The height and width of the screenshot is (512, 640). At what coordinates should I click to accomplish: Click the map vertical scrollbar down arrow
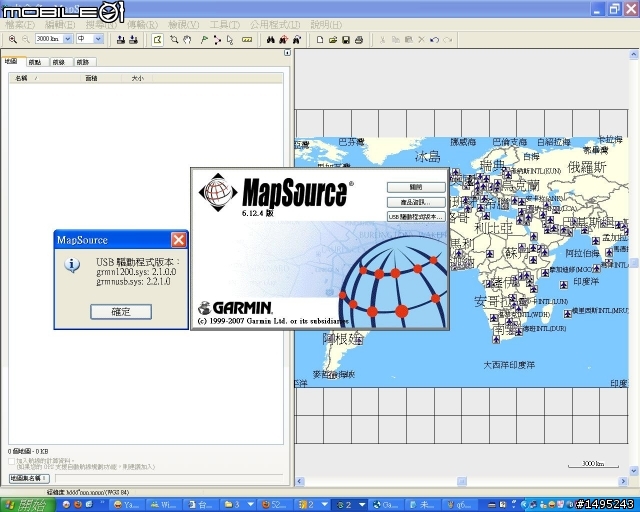[633, 471]
